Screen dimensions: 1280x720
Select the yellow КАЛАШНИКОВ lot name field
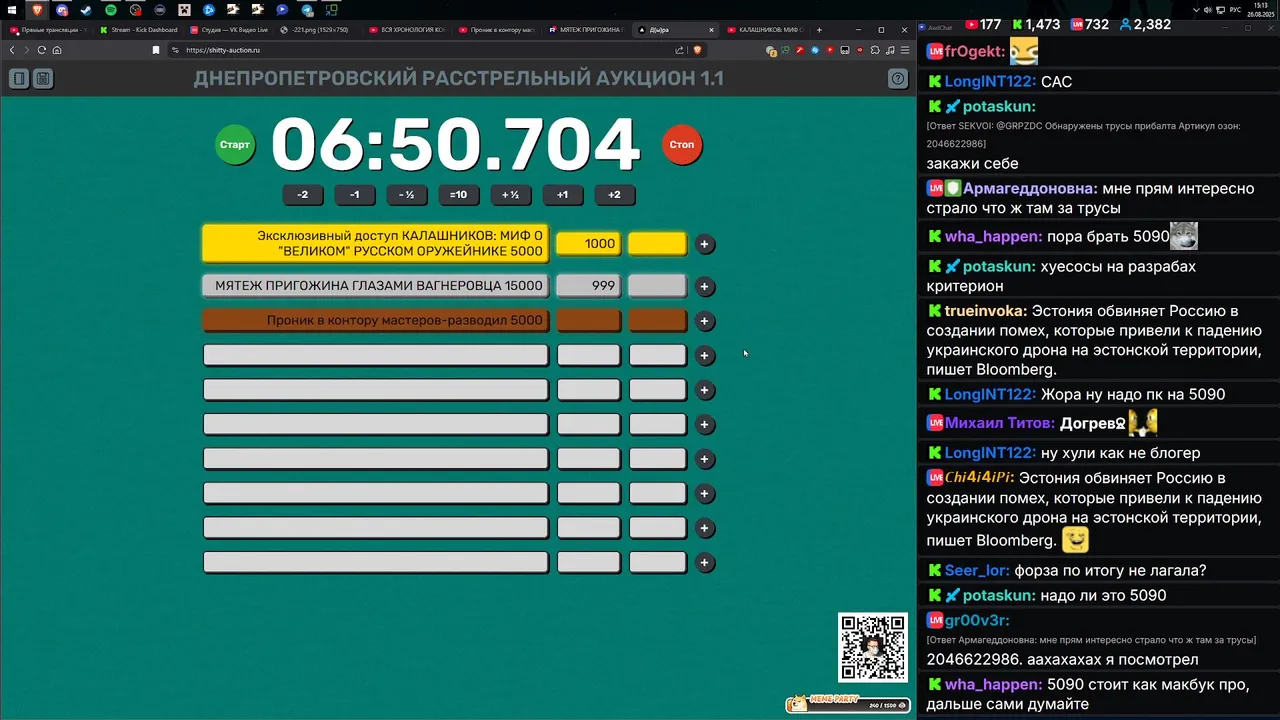[x=376, y=244]
